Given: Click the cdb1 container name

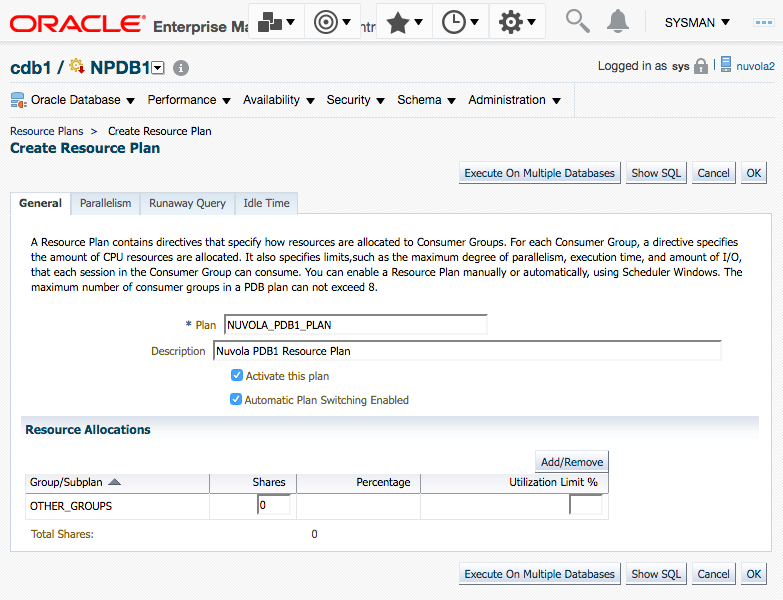Looking at the screenshot, I should tap(30, 67).
